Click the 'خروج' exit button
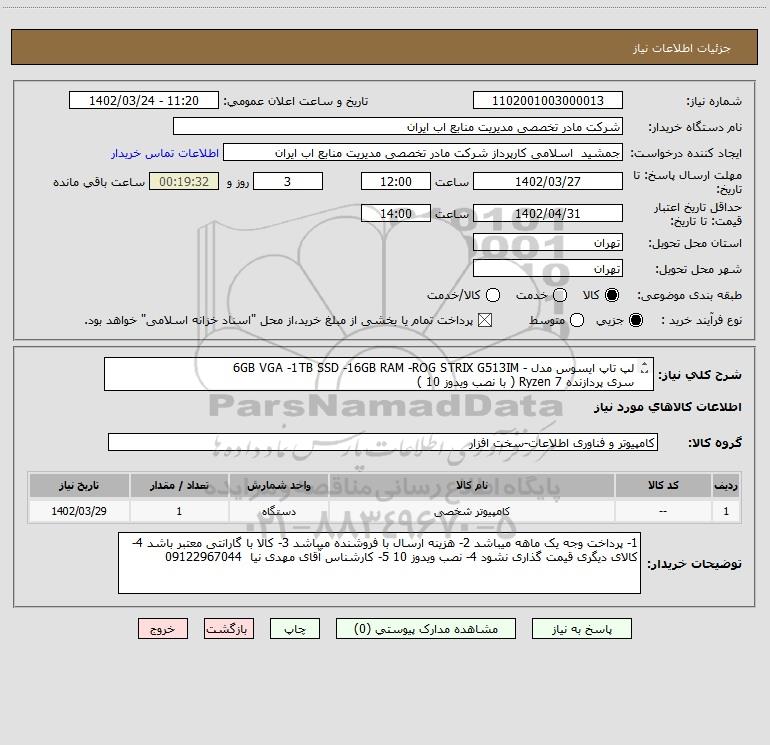This screenshot has width=770, height=745. click(x=163, y=629)
